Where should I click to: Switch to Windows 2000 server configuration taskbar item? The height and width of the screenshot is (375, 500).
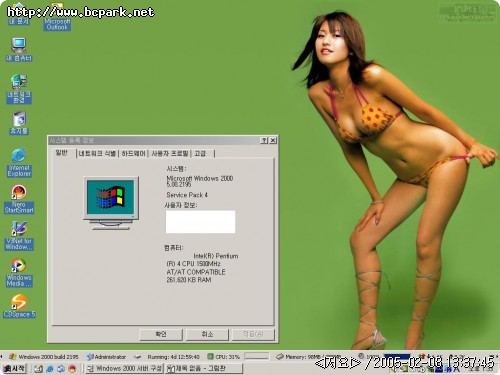[x=124, y=369]
